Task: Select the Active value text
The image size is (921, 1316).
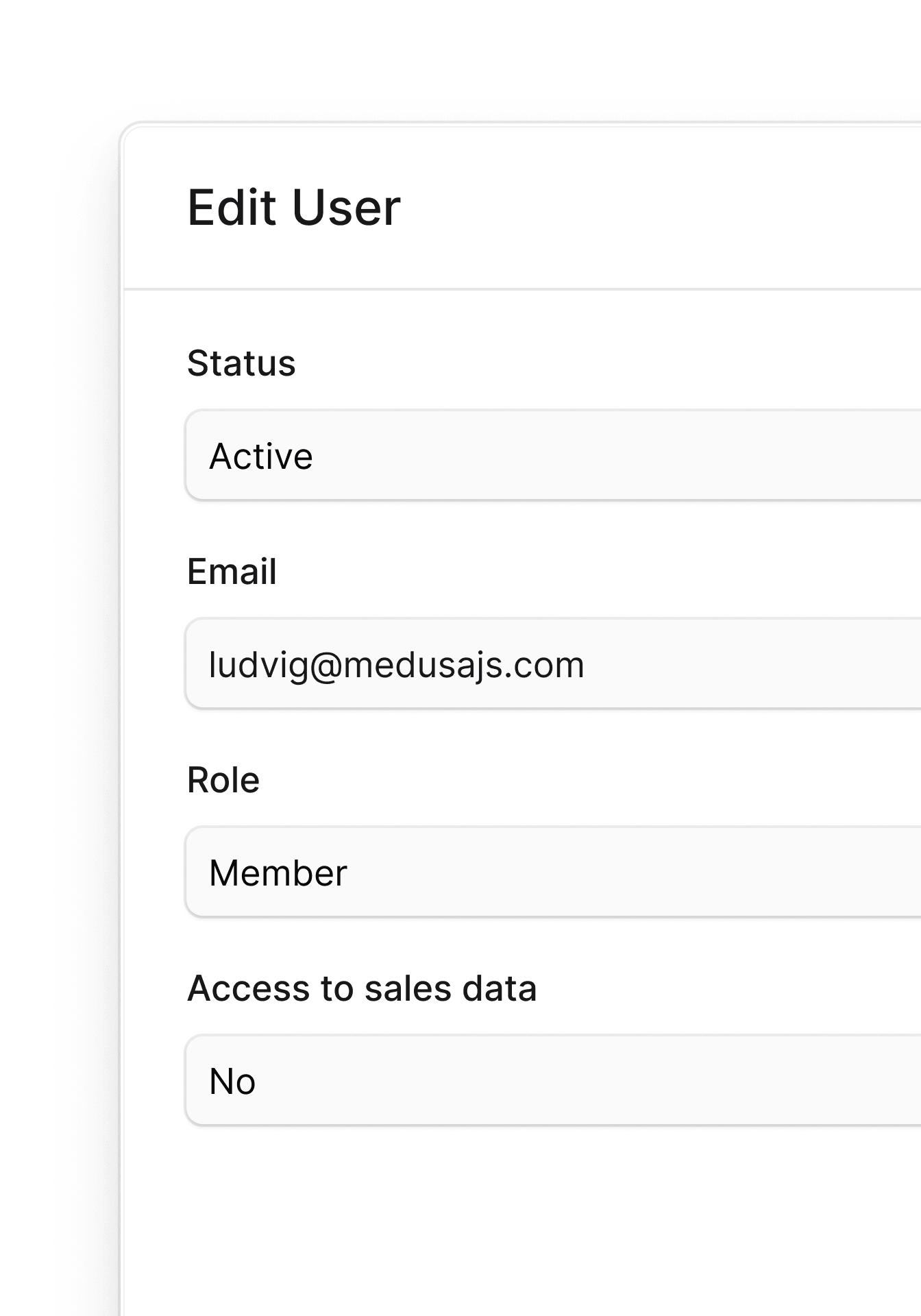Action: tap(261, 456)
